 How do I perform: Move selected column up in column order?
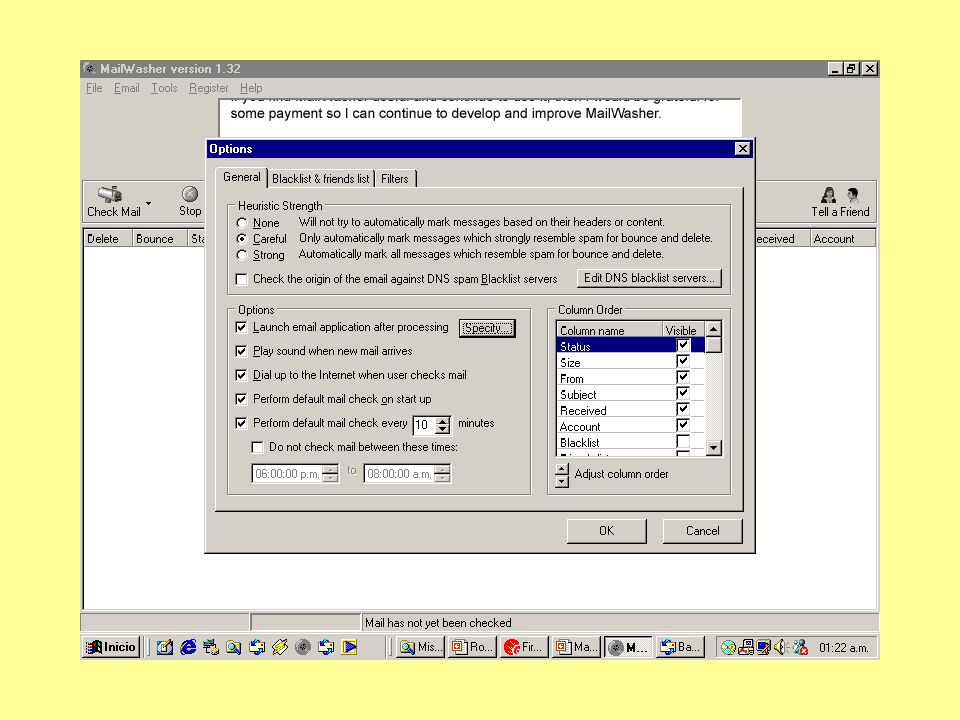[561, 470]
